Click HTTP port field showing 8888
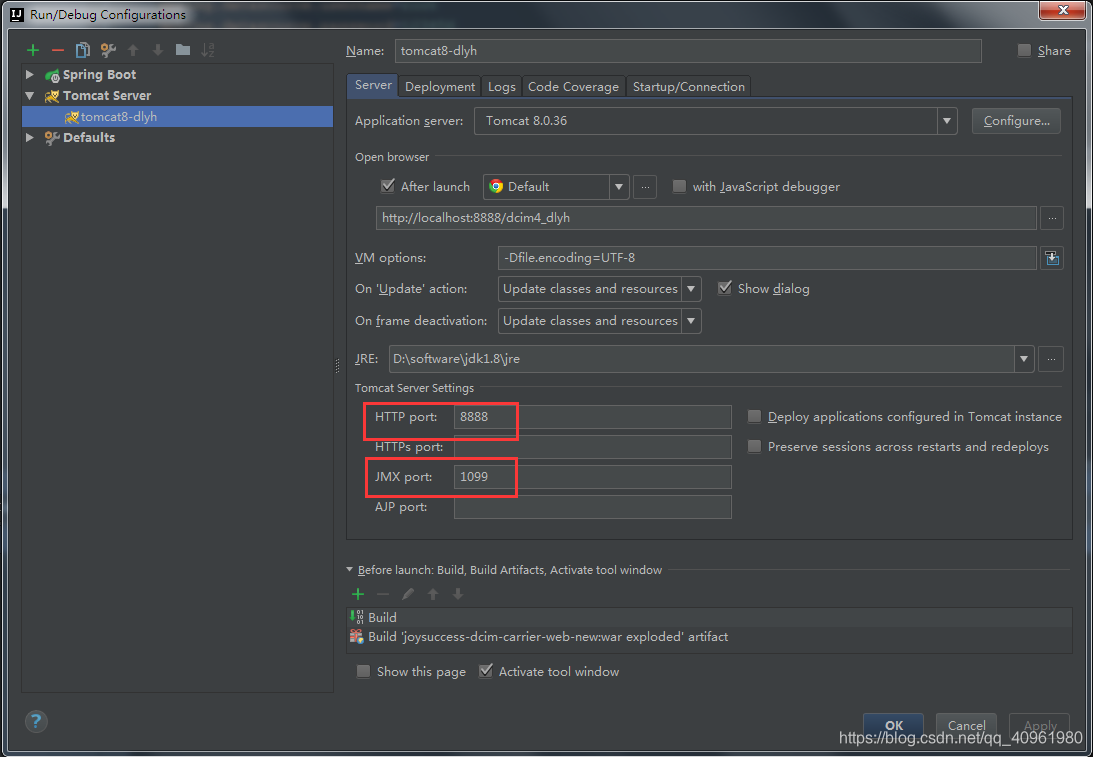 tap(593, 417)
